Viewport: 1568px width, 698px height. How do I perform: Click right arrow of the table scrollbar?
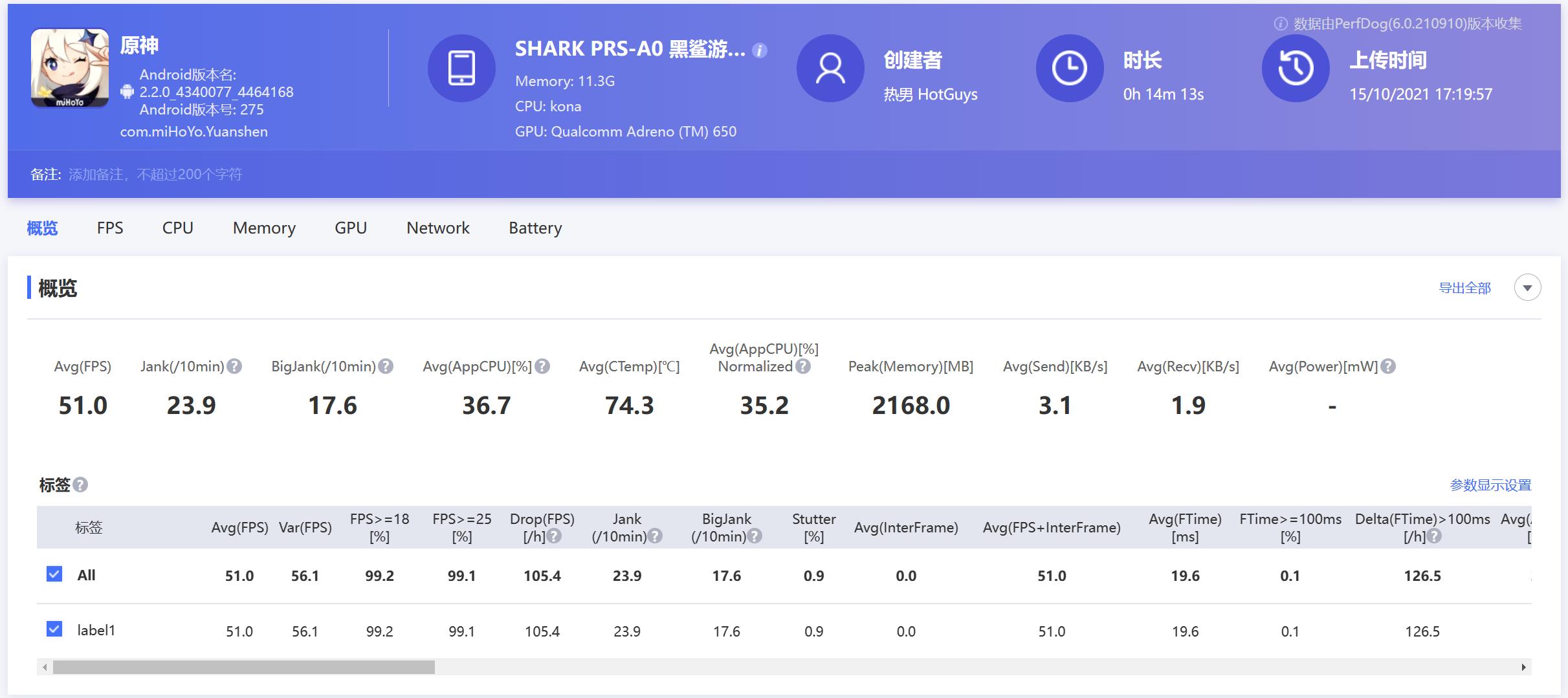[1523, 667]
